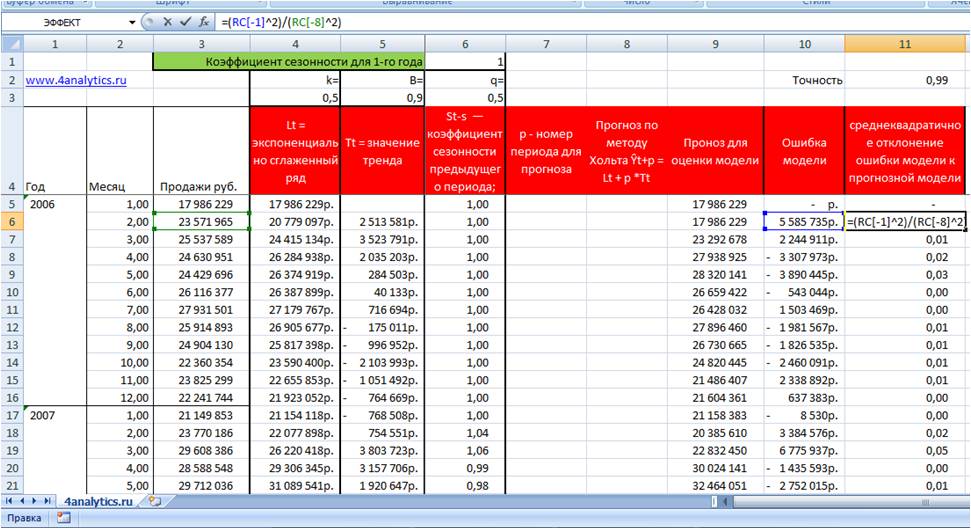Select deviation cell 0,05
971x529 pixels.
pyautogui.click(x=905, y=450)
